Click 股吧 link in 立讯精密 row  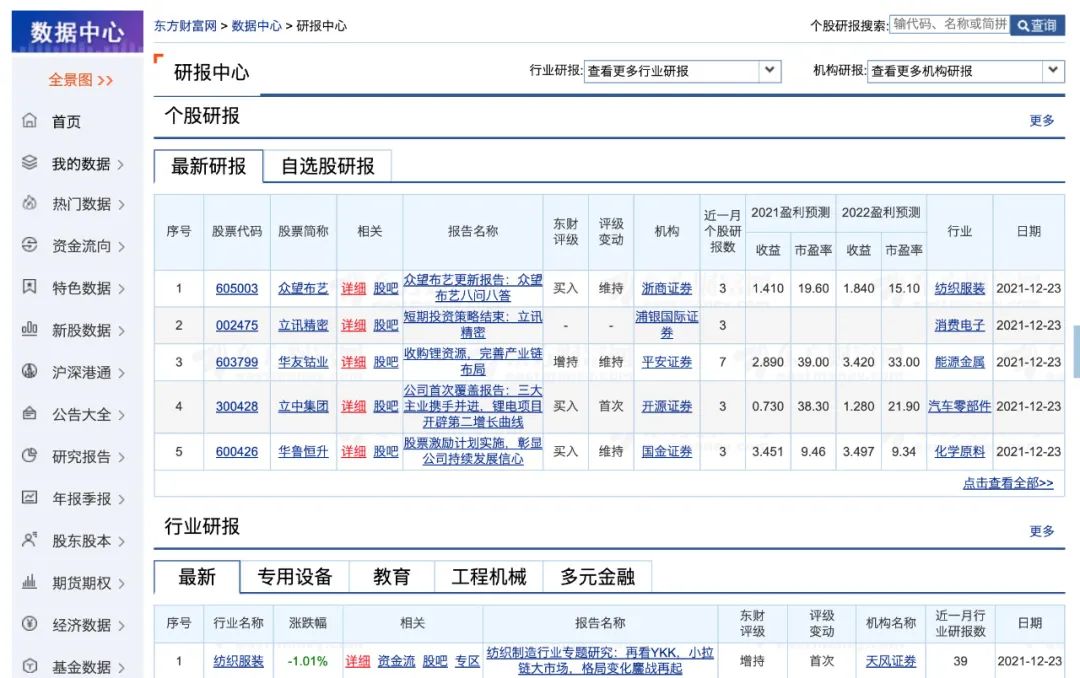(x=386, y=325)
